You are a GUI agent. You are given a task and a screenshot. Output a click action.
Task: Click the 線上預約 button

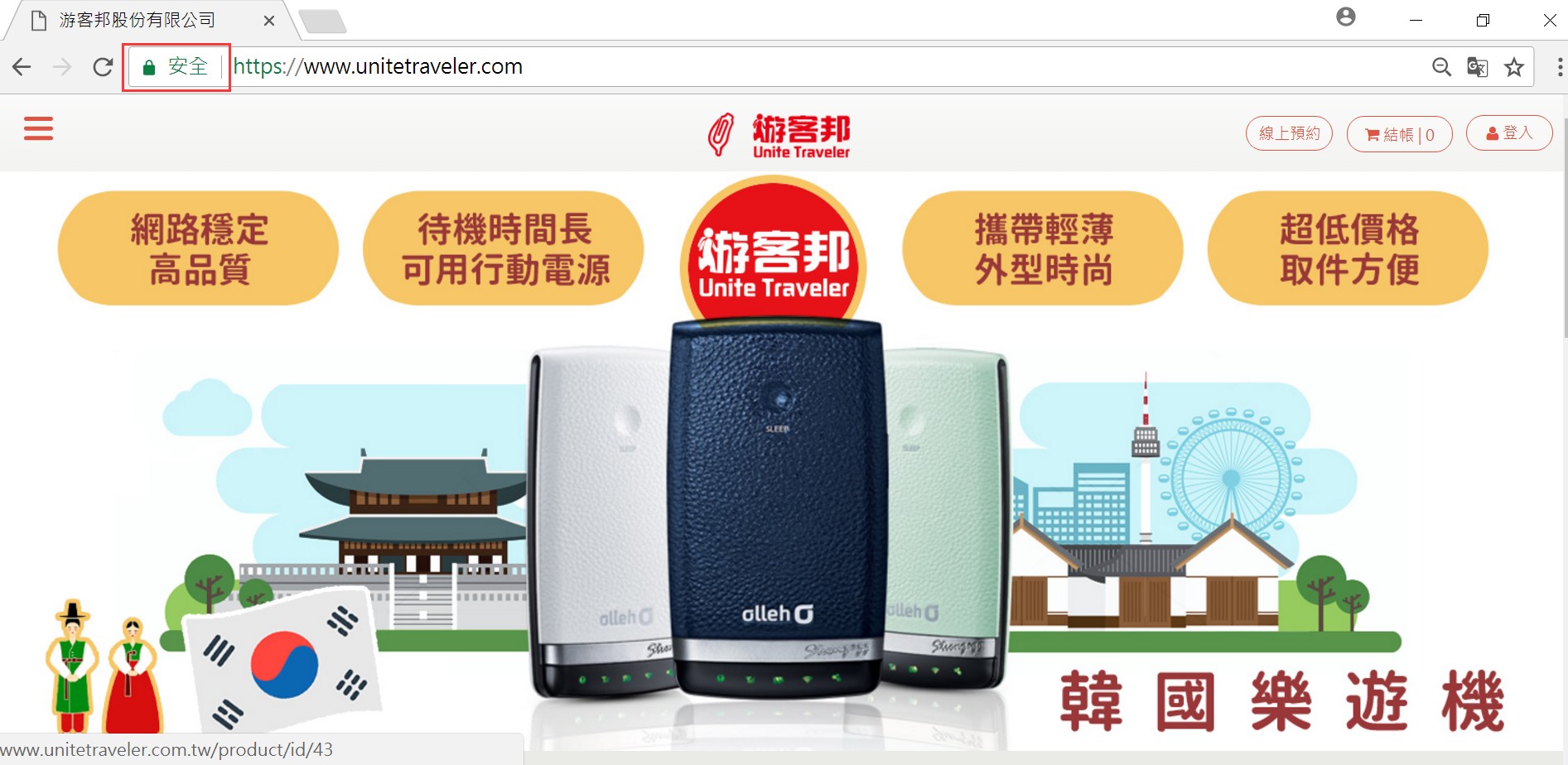[1289, 133]
